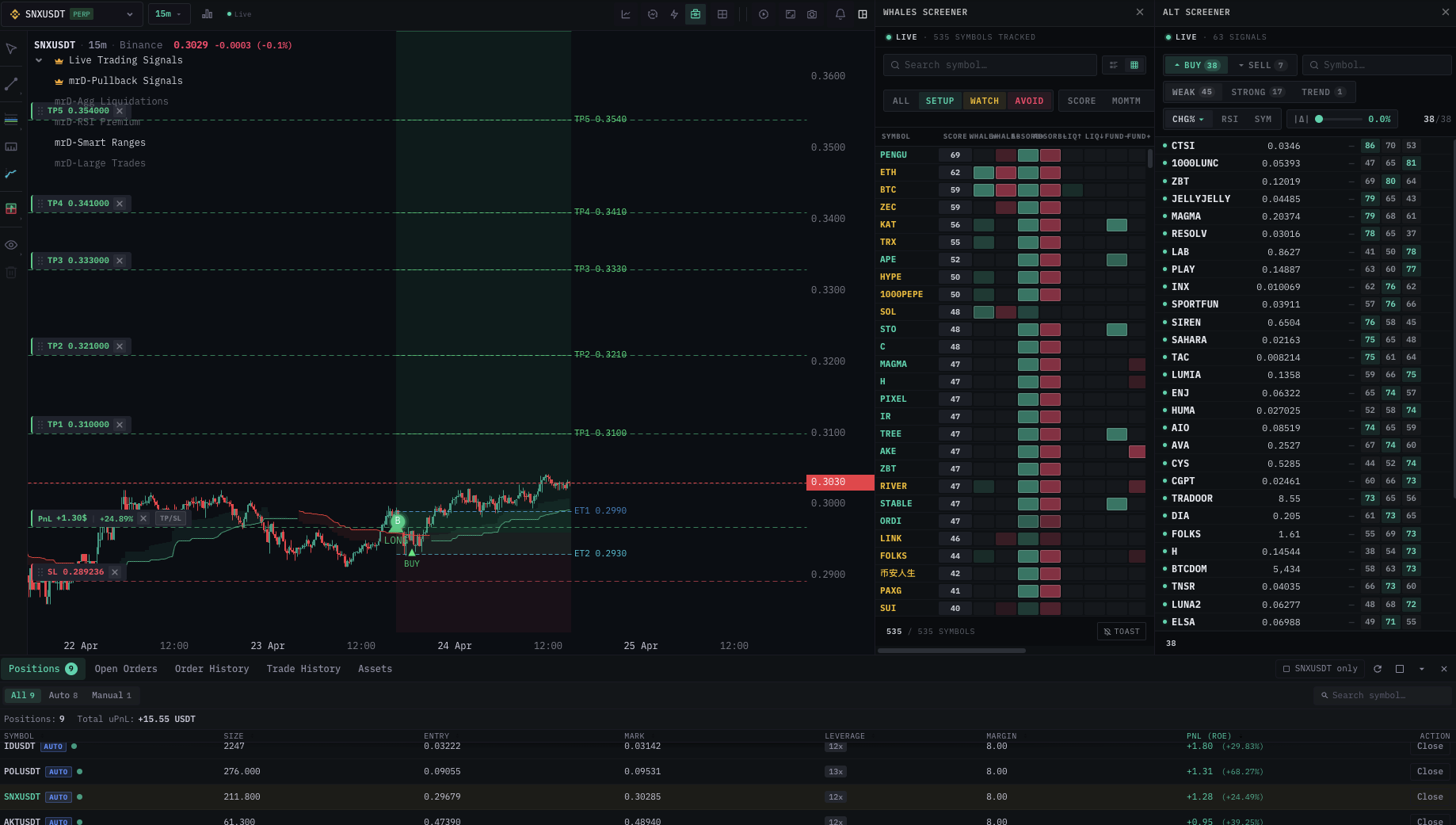Maximize the positions panel square icon
This screenshot has height=825, width=1456.
[x=1400, y=669]
